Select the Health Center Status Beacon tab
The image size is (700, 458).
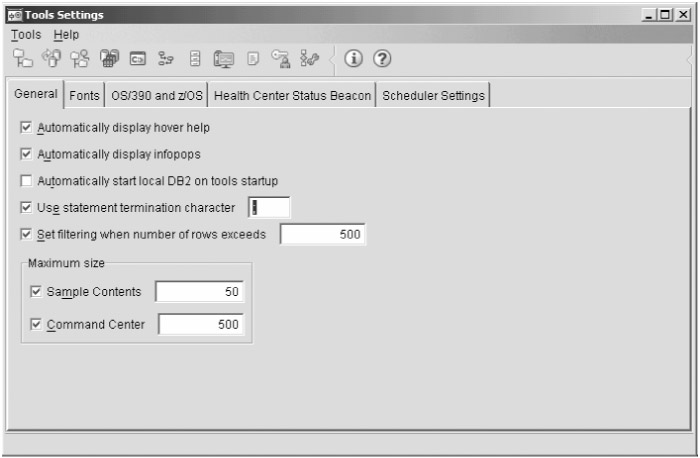tap(293, 96)
